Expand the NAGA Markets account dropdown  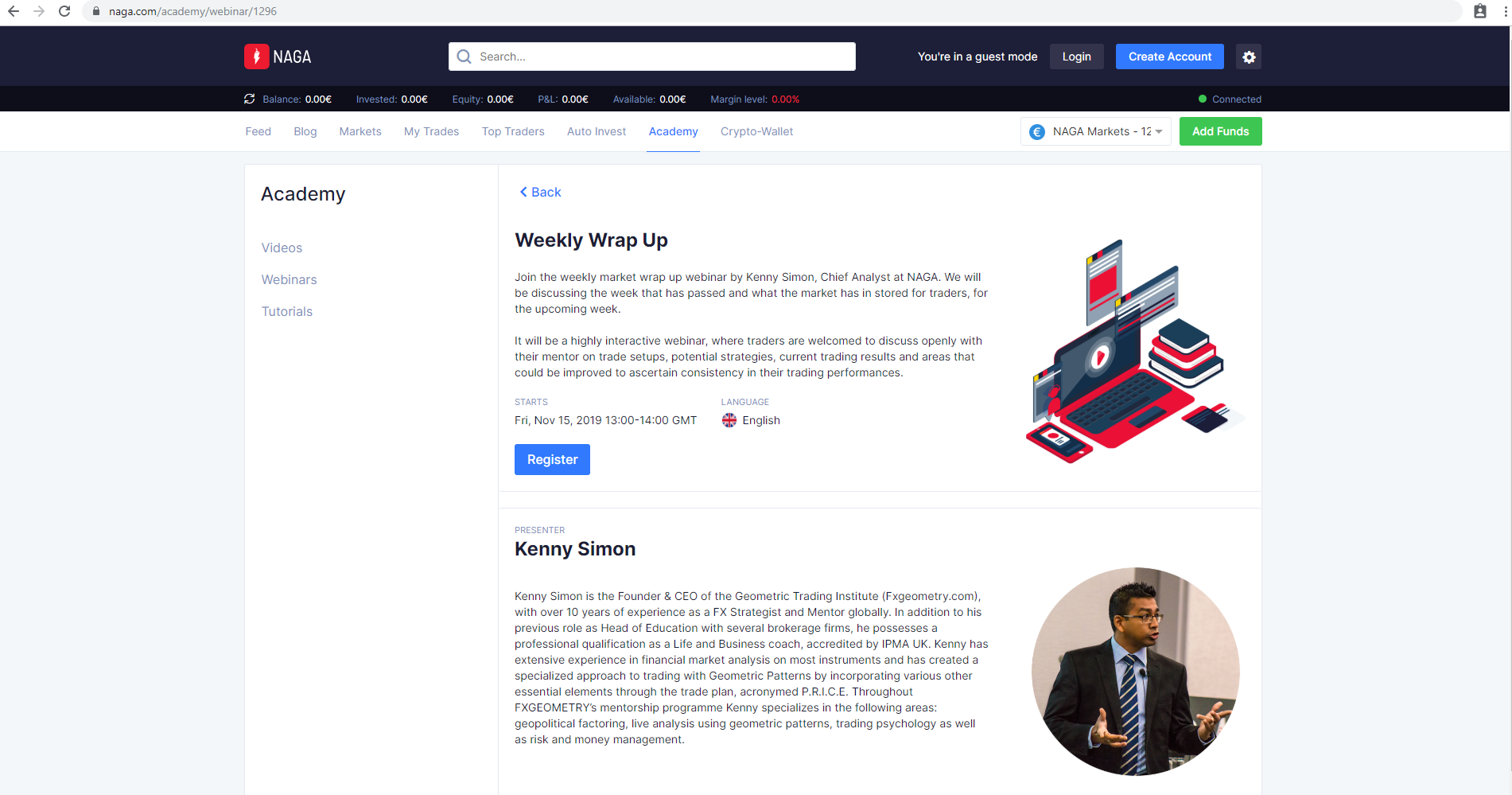tap(1096, 131)
